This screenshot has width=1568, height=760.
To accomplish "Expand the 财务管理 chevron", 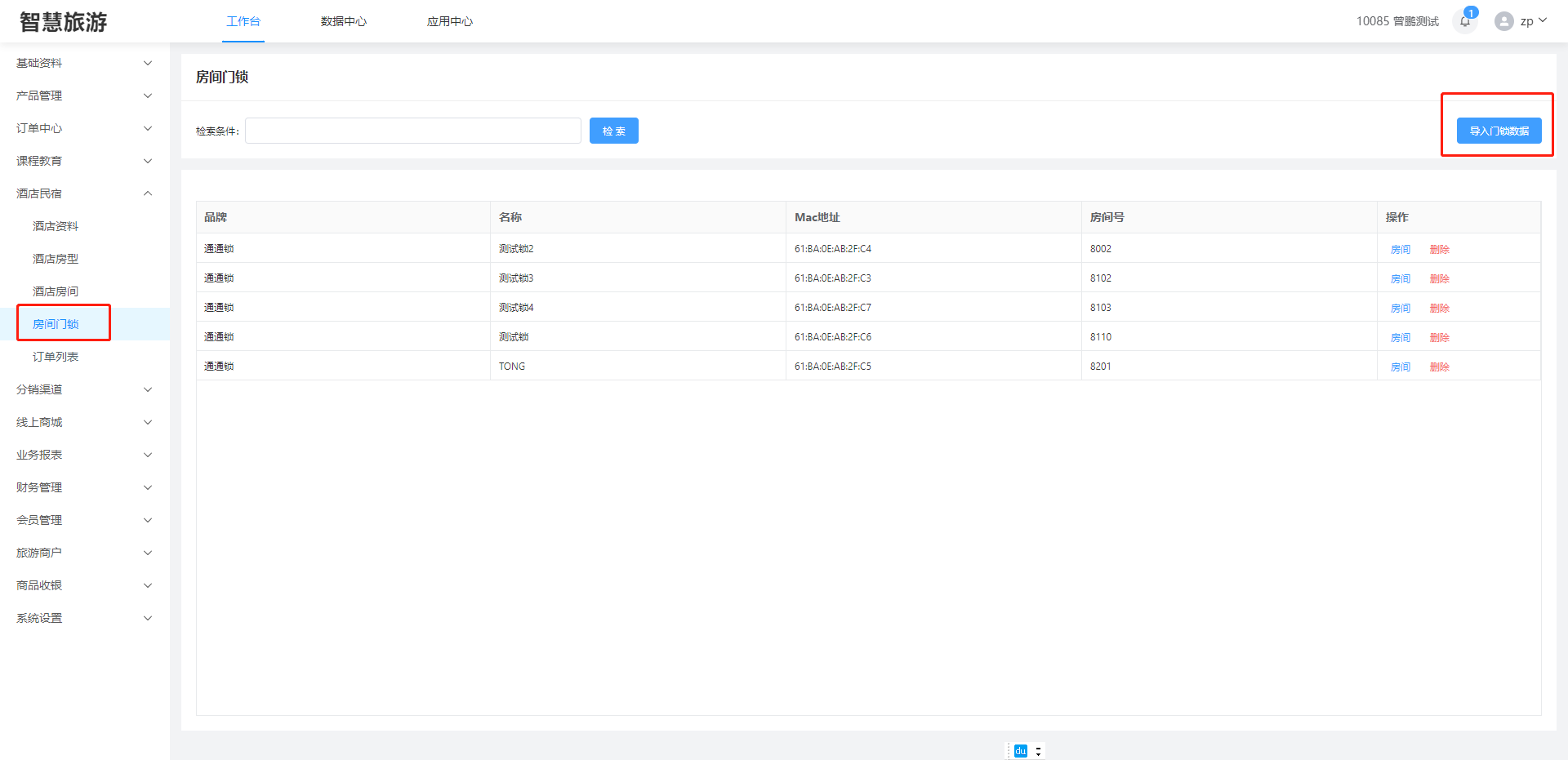I will pyautogui.click(x=148, y=487).
